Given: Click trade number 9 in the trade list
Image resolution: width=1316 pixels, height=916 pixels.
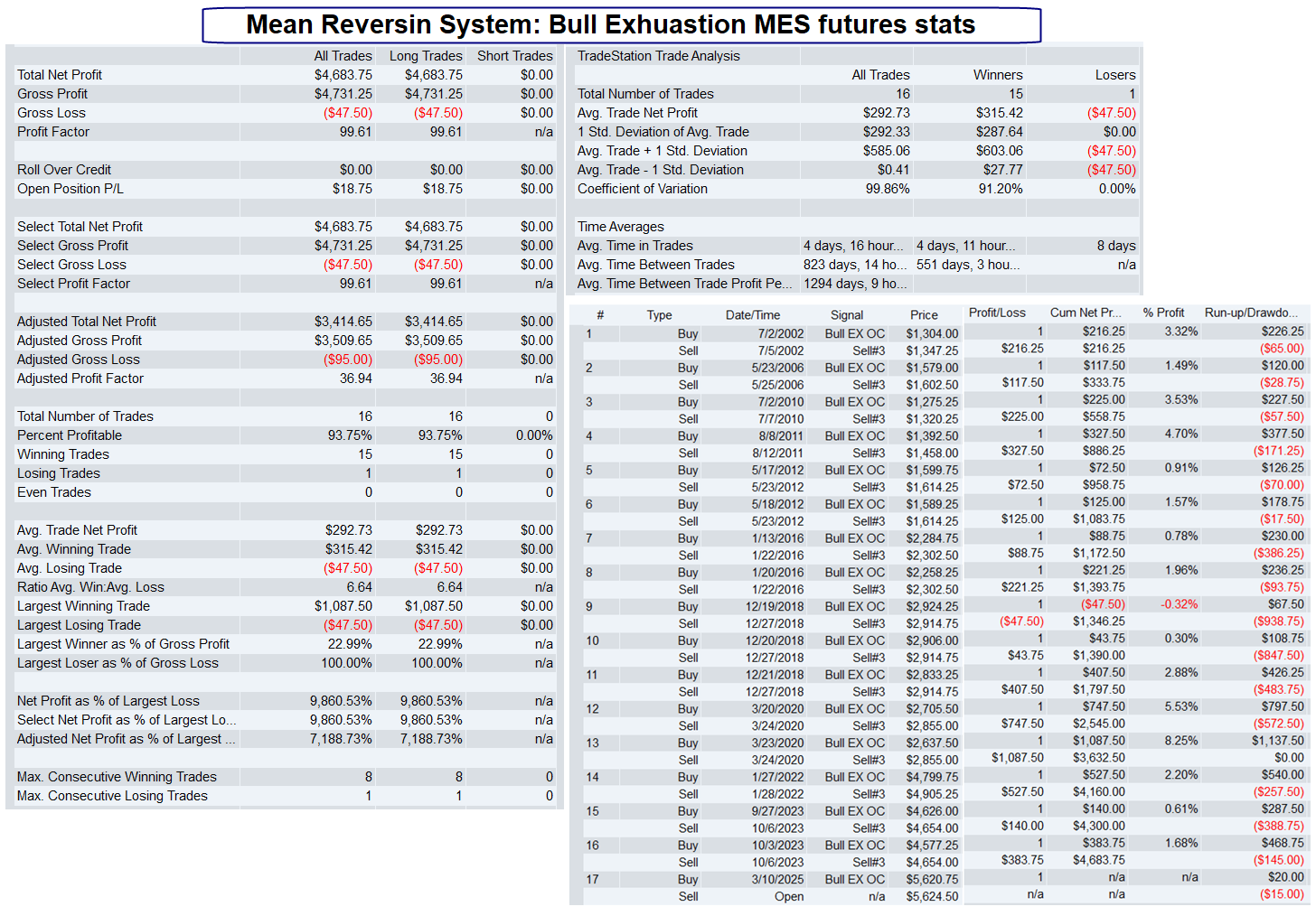Looking at the screenshot, I should 589,606.
